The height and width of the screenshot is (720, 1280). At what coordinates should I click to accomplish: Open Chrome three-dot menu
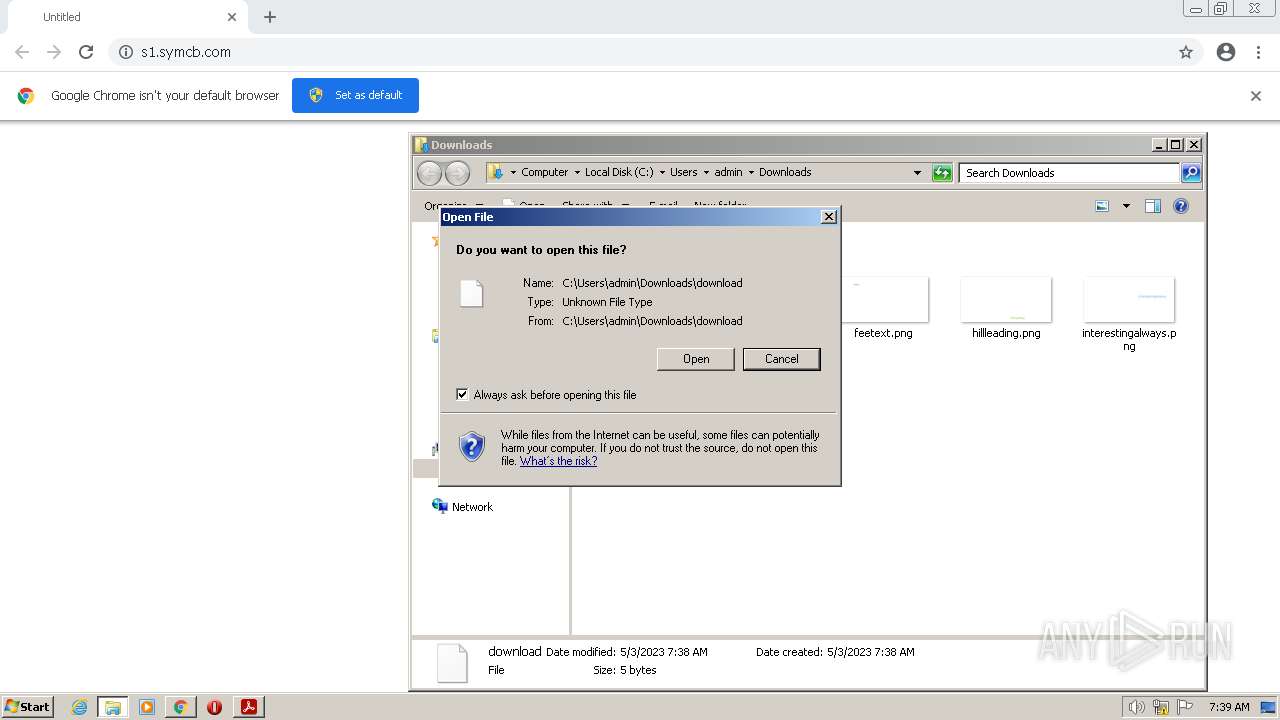click(1259, 52)
